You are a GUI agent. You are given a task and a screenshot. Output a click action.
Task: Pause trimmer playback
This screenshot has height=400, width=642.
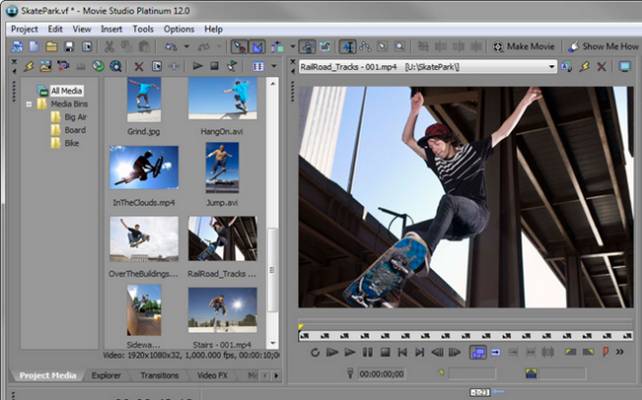(x=367, y=352)
